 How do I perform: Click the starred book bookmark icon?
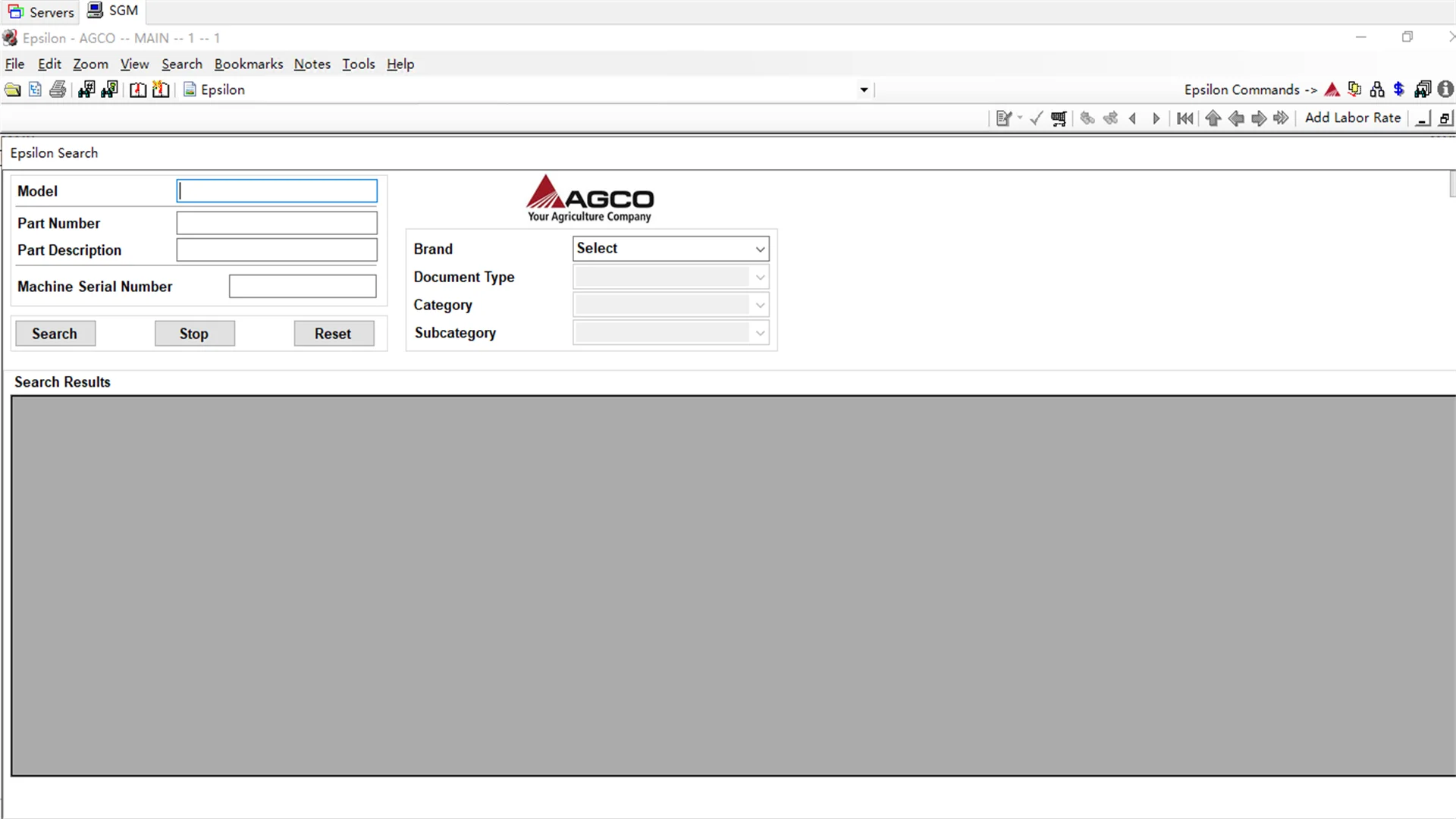[161, 89]
